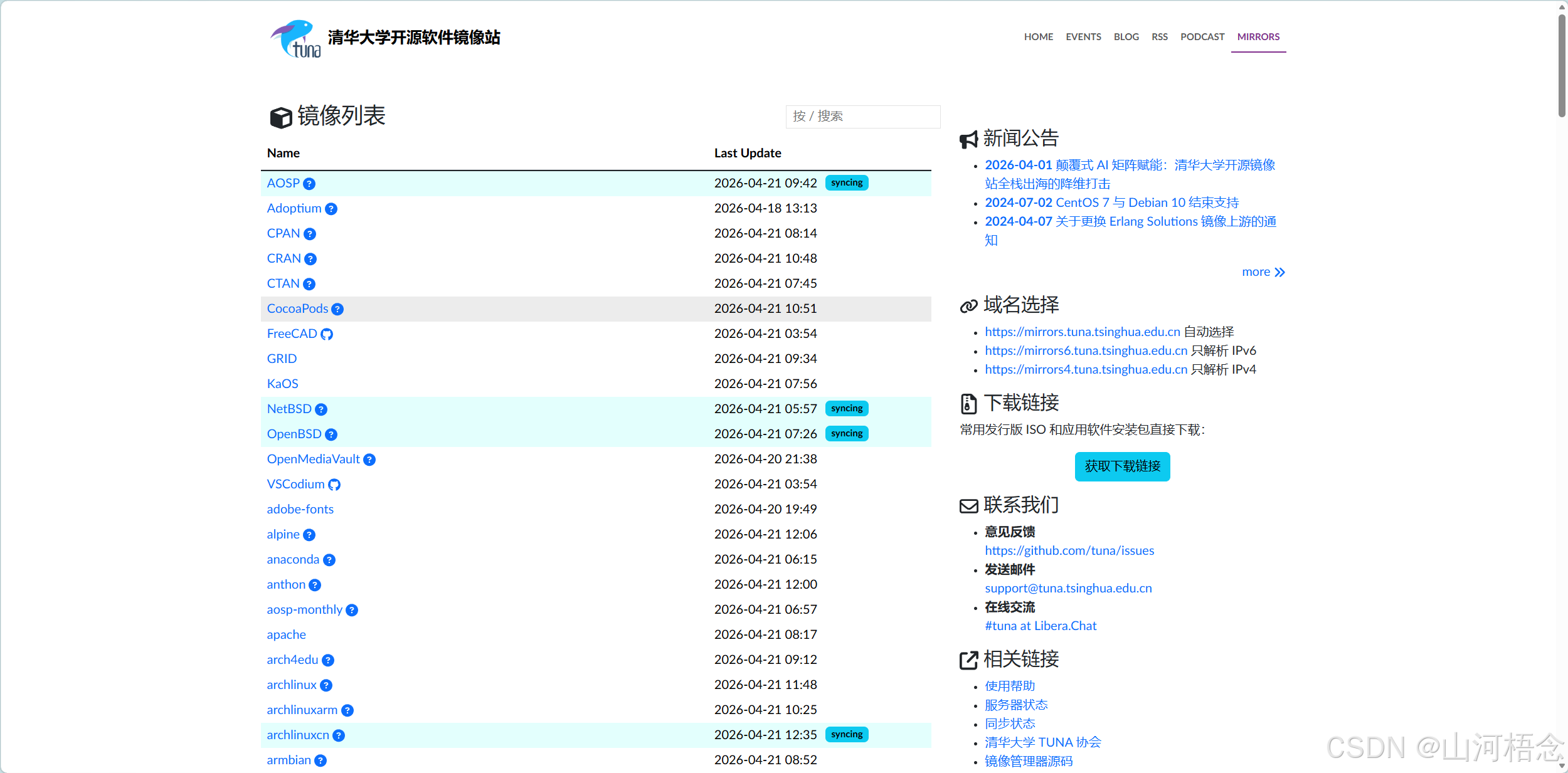The image size is (1568, 773).
Task: Open the mirrors.tuna.tsinghua.edu.cn auto-select link
Action: 1083,332
